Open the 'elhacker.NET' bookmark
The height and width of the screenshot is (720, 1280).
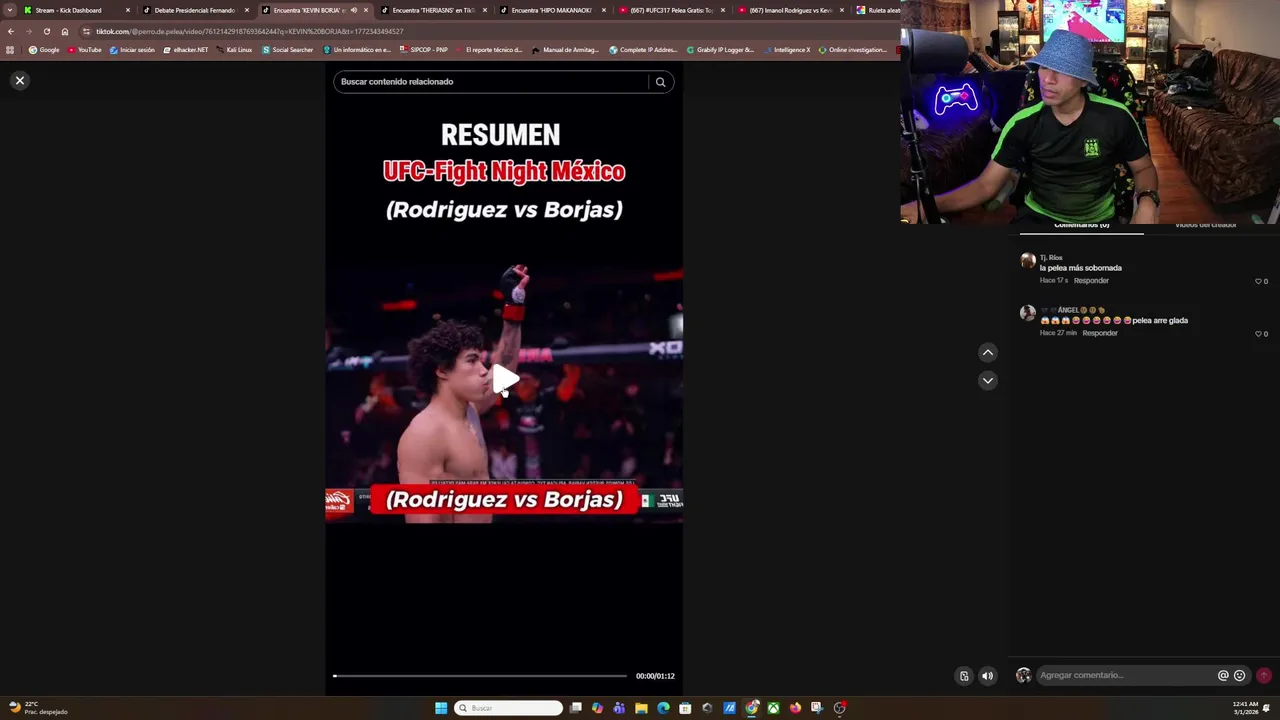coord(186,50)
